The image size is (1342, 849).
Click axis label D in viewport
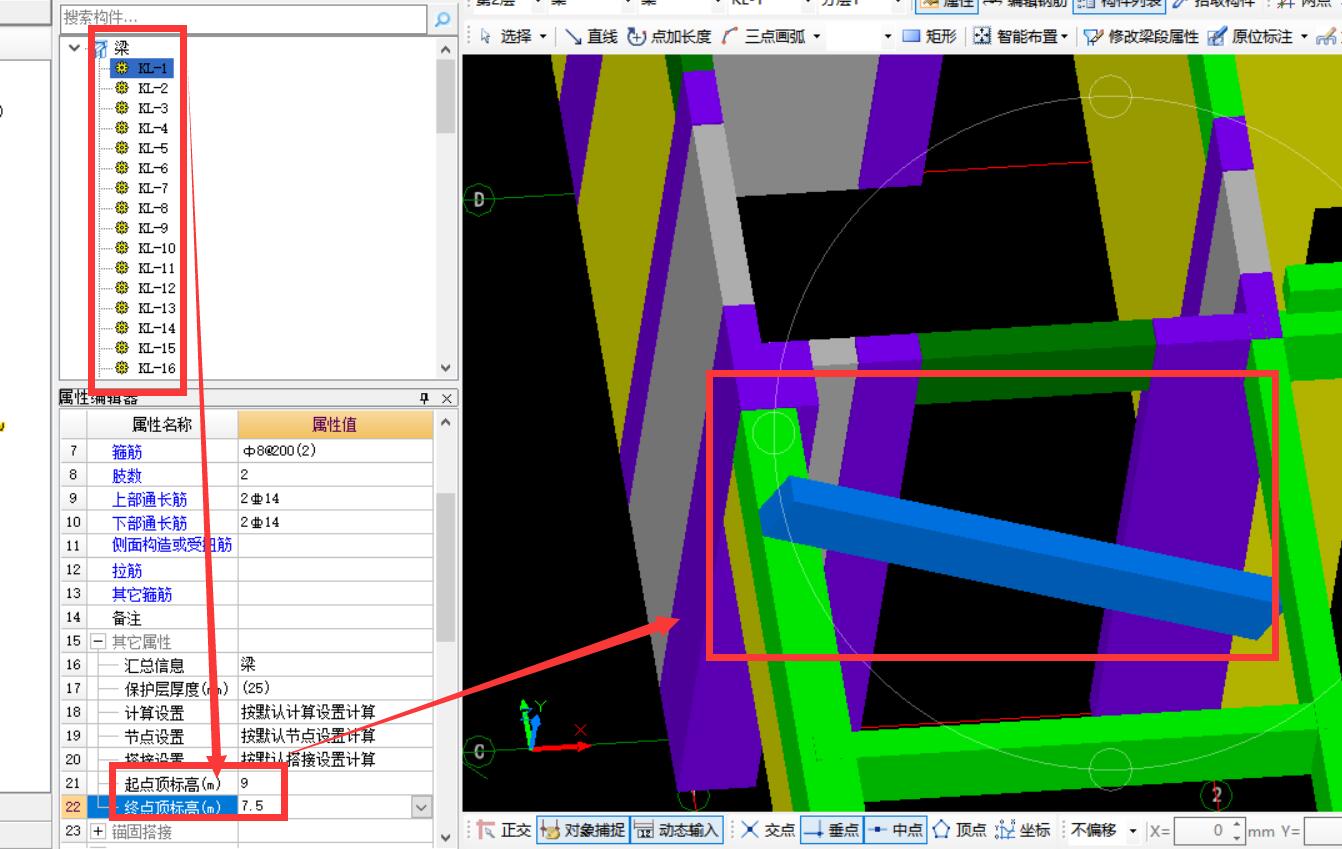click(479, 199)
